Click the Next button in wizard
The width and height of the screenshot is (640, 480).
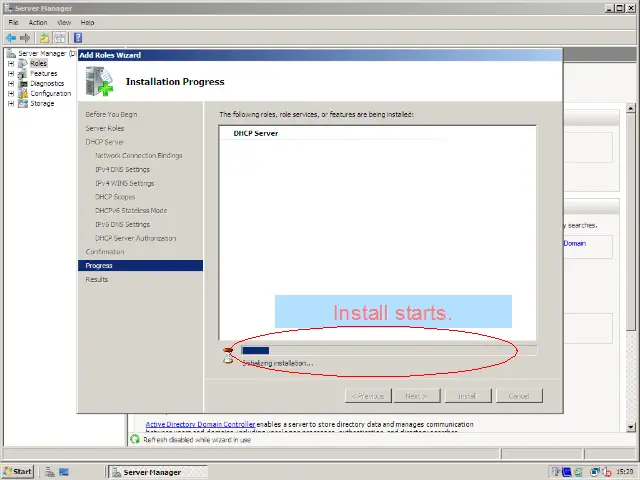click(417, 396)
